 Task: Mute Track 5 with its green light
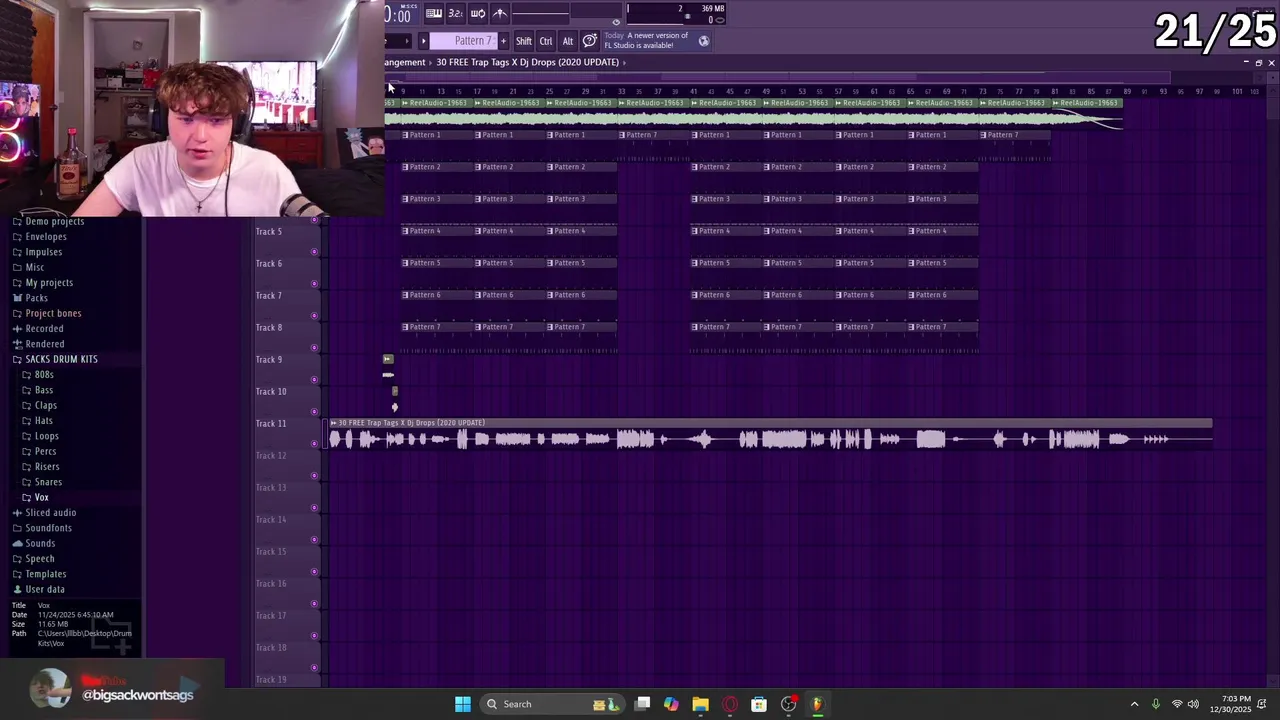[x=314, y=252]
